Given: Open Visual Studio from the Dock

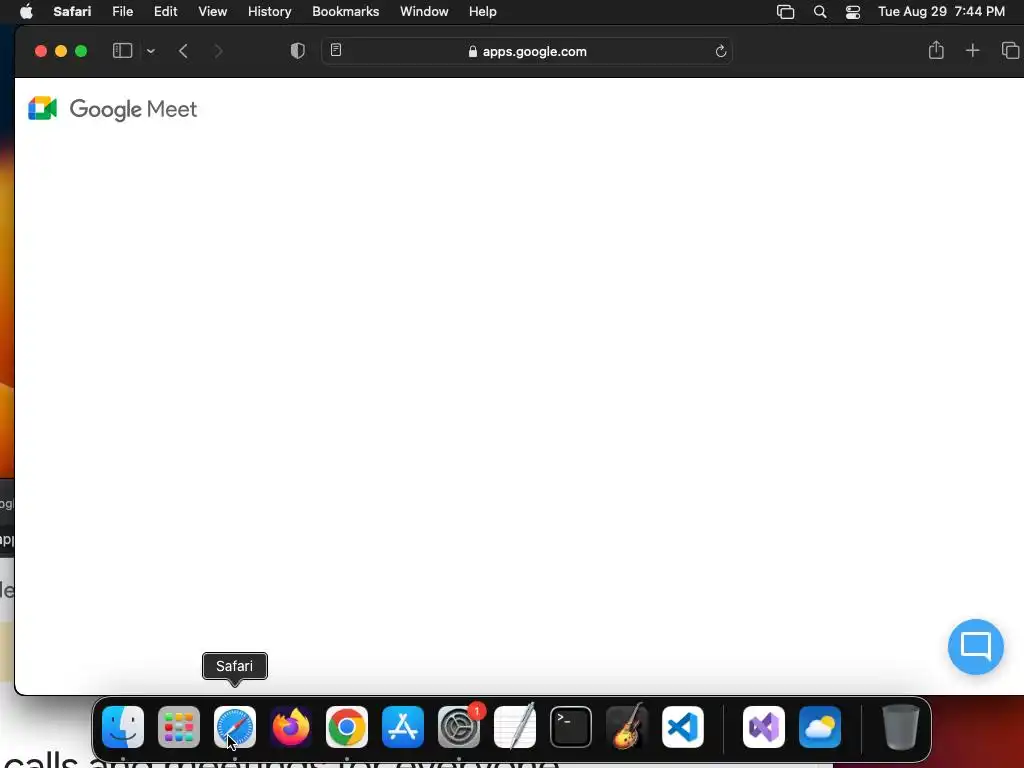Looking at the screenshot, I should (x=764, y=727).
